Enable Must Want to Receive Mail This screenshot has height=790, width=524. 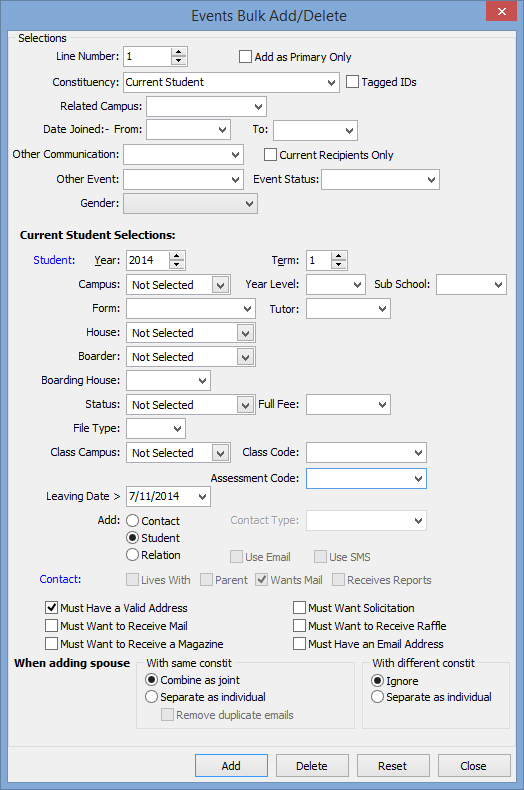[x=51, y=626]
